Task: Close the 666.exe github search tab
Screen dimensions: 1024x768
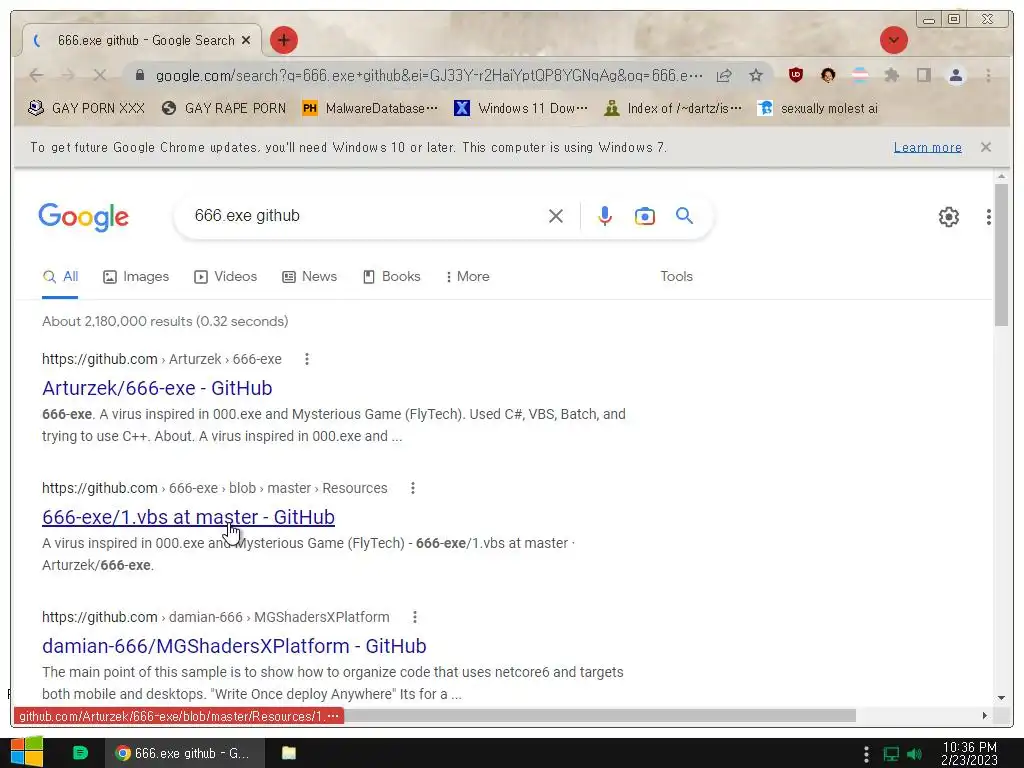Action: (x=246, y=40)
